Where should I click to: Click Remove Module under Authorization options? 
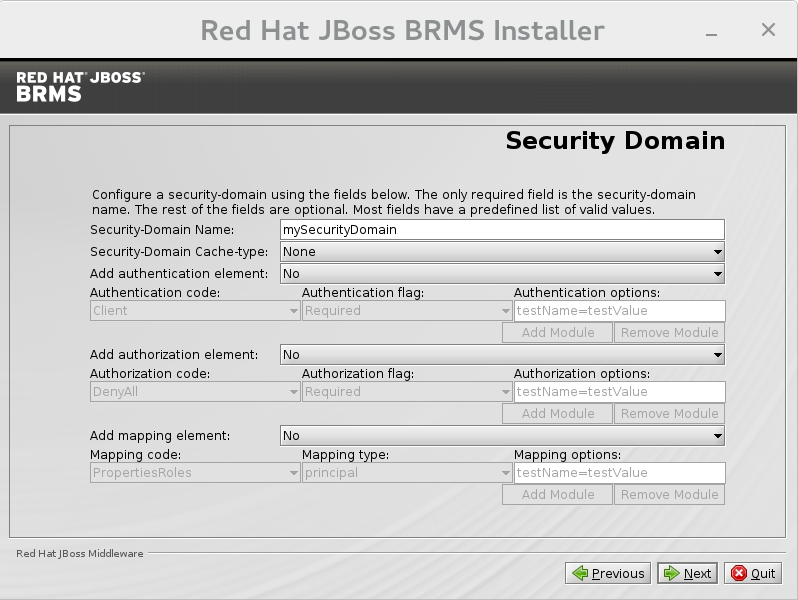tap(669, 413)
